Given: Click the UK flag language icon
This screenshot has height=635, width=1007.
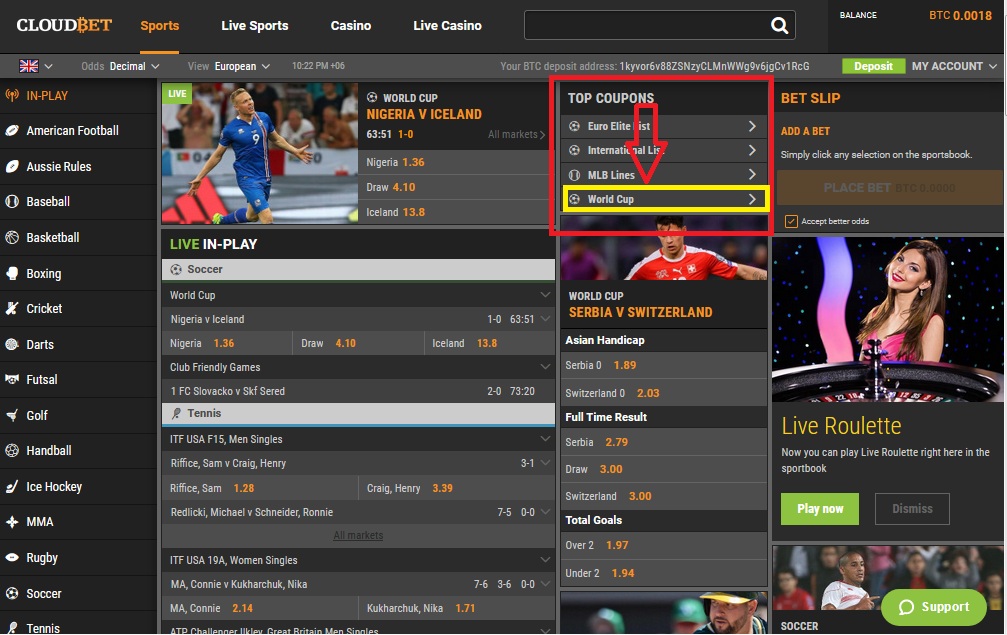Looking at the screenshot, I should pos(29,66).
